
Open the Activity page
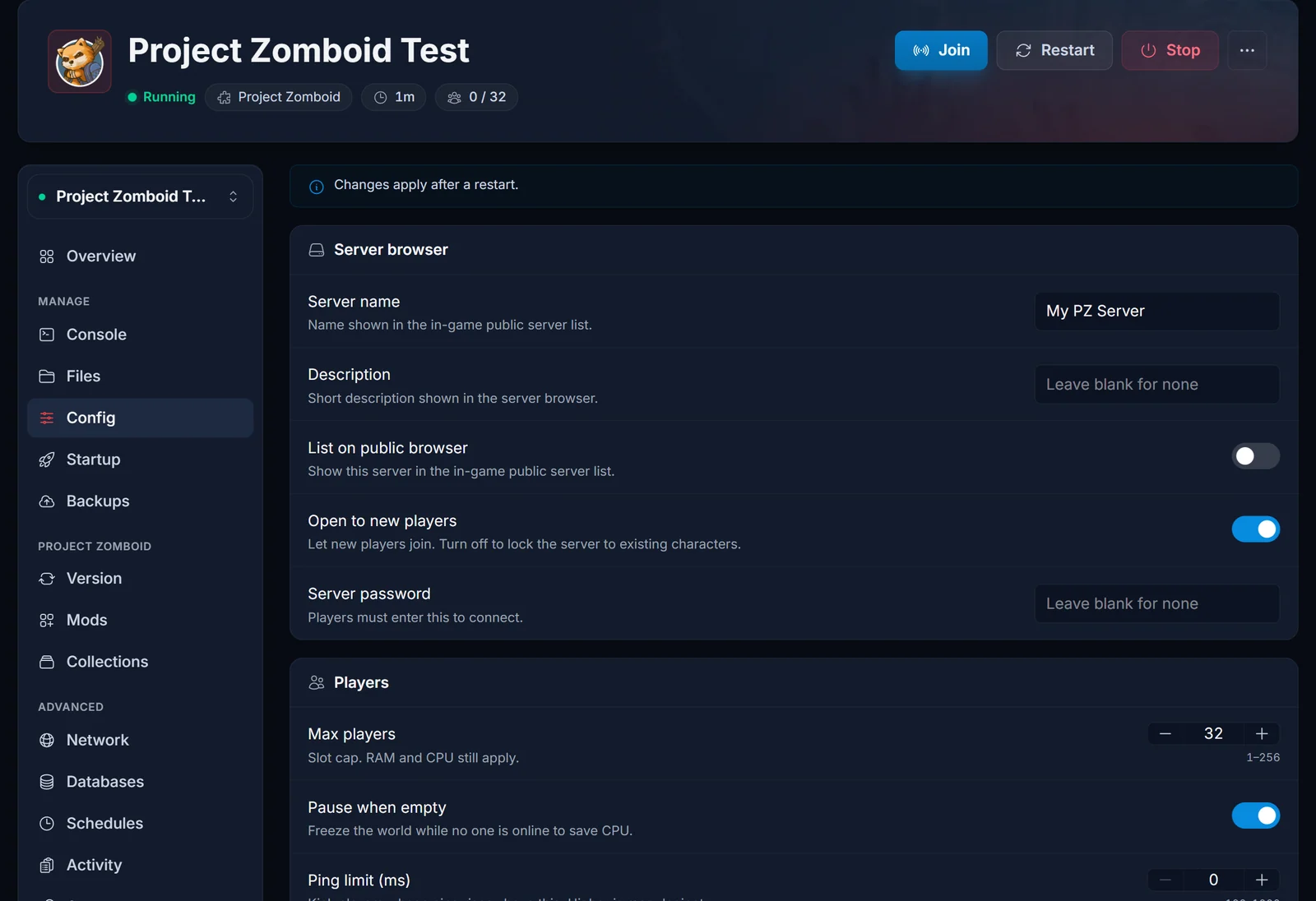(140, 865)
